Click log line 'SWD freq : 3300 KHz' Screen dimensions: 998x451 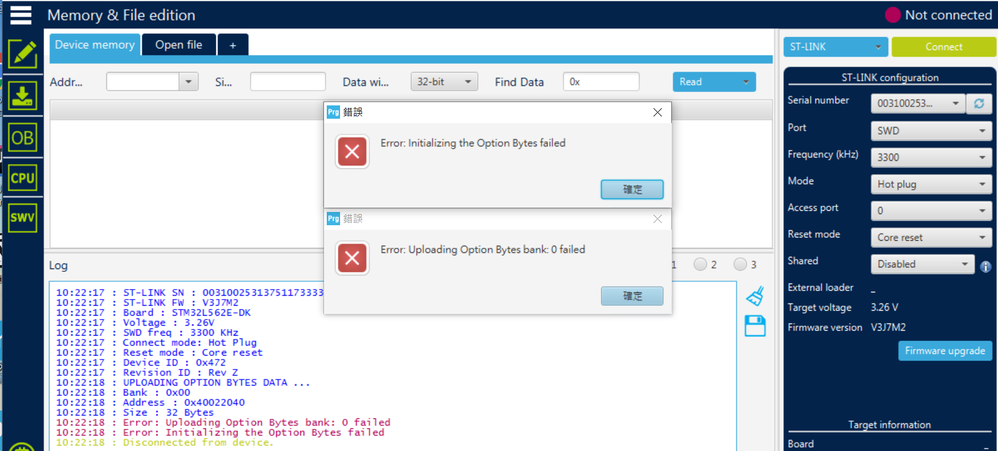pyautogui.click(x=147, y=333)
